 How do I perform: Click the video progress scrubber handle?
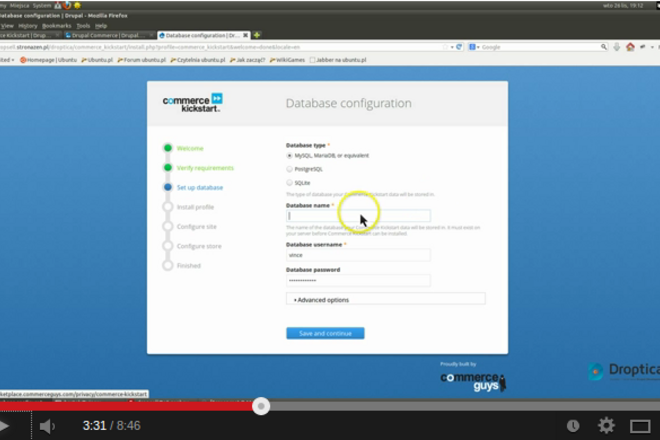[x=261, y=406]
